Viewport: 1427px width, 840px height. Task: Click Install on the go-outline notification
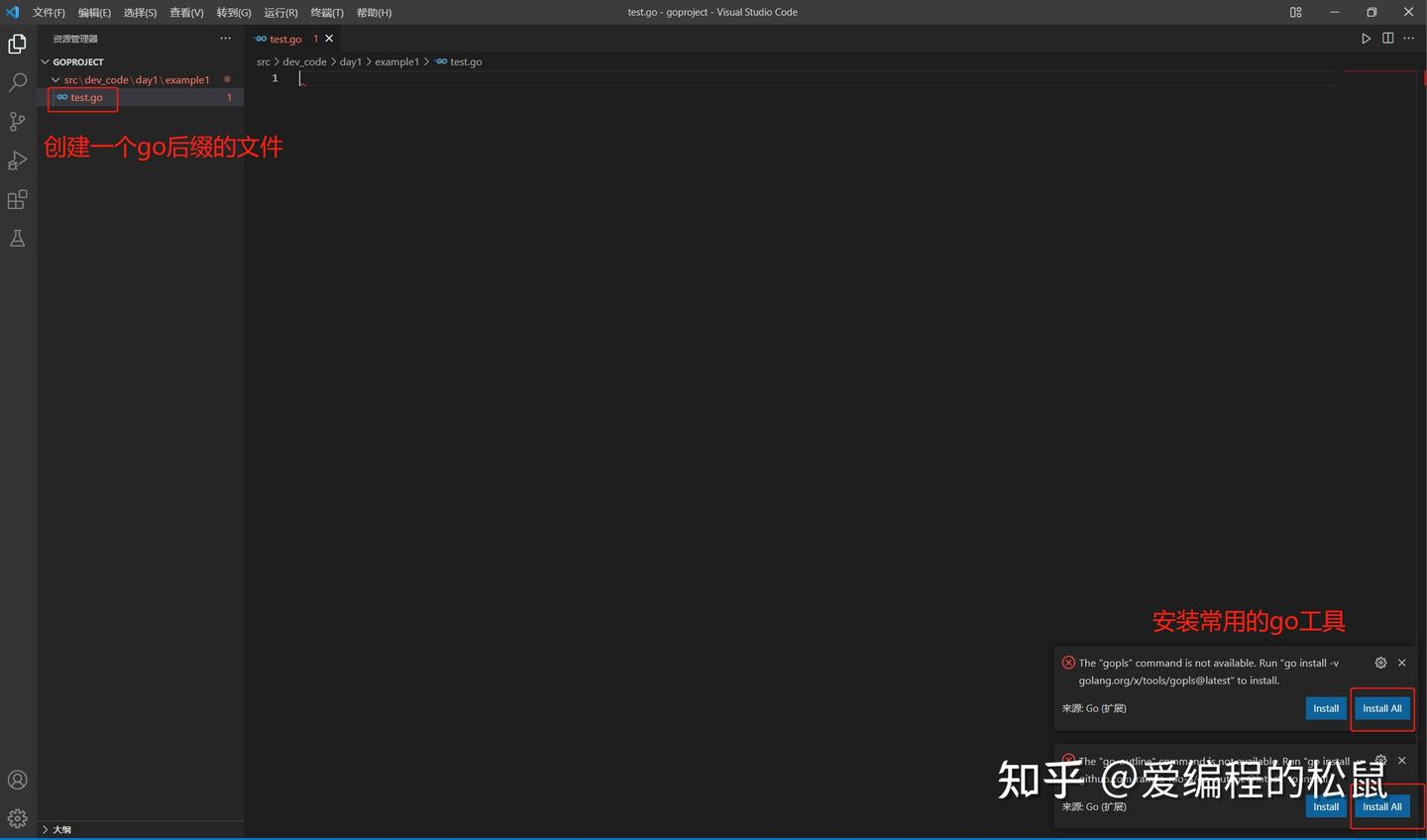click(x=1325, y=805)
